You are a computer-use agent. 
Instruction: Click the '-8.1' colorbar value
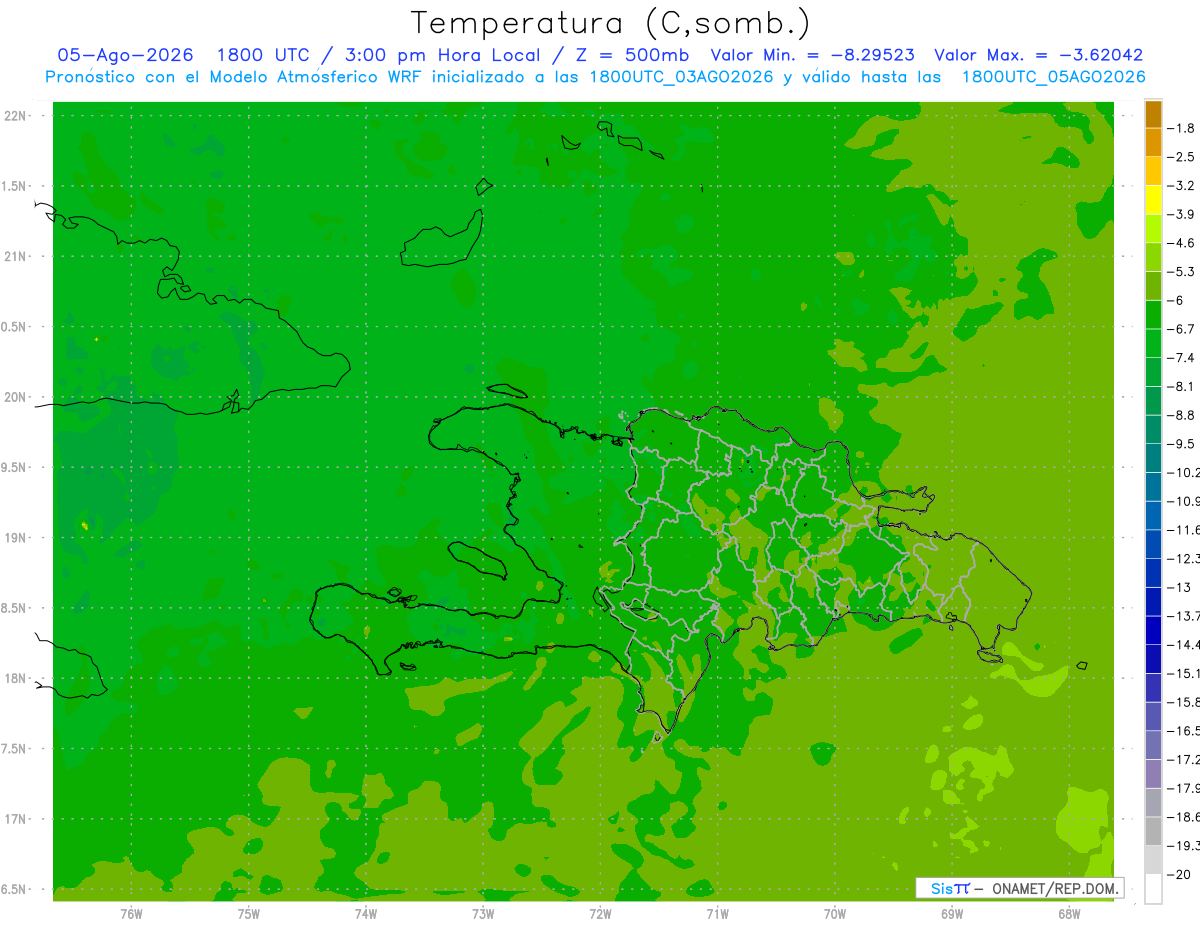click(1181, 386)
